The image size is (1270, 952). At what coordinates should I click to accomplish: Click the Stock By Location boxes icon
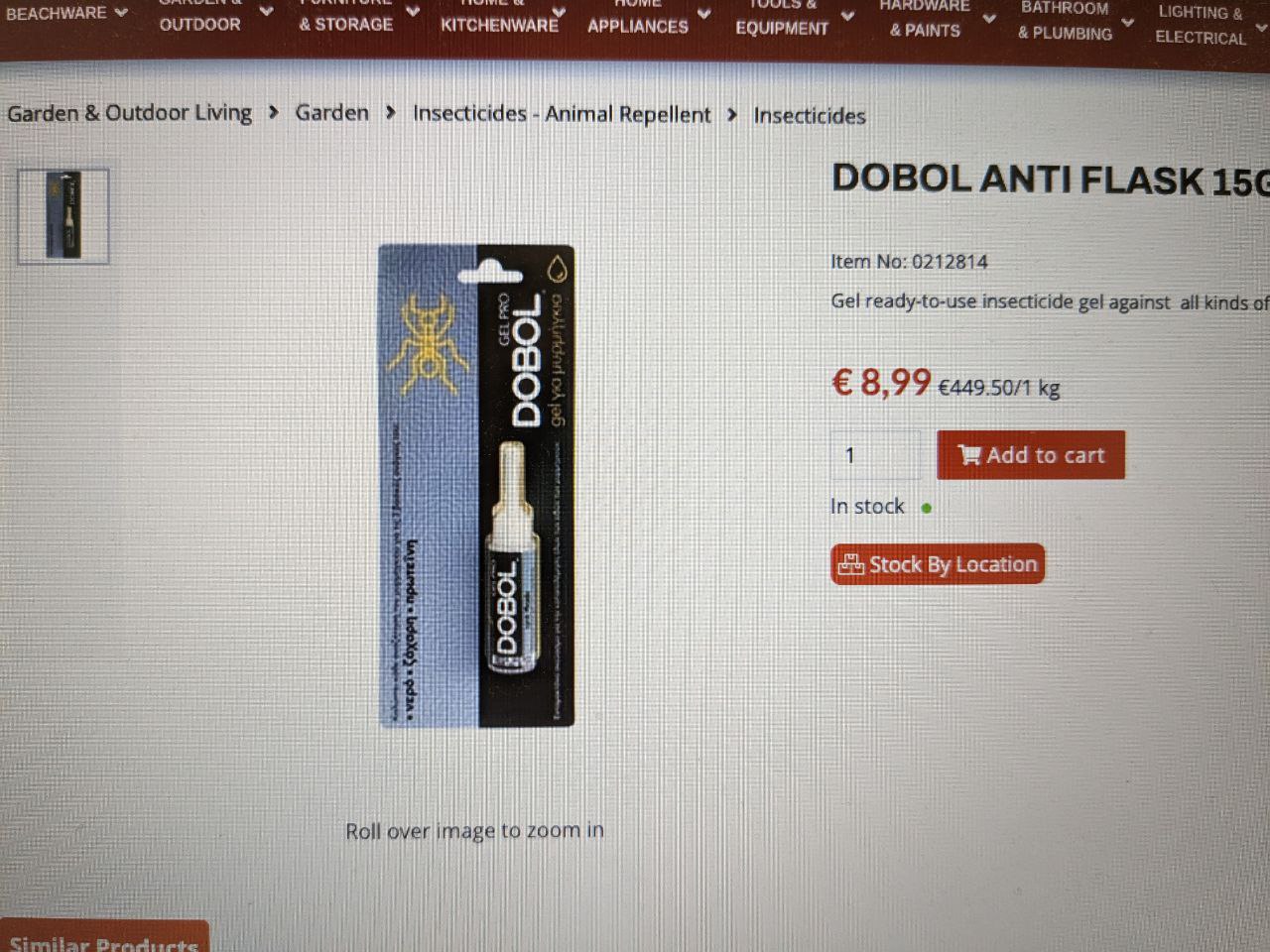tap(850, 564)
